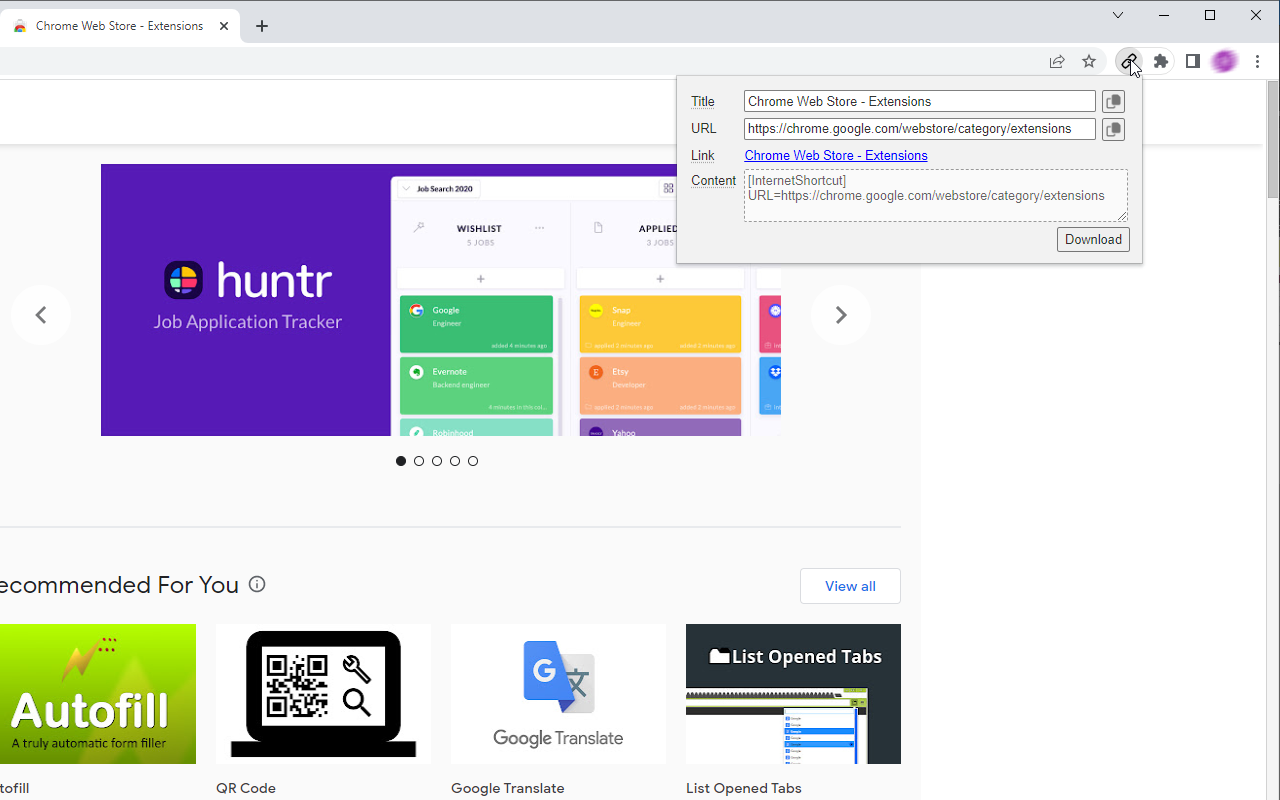Screen dimensions: 1280x800
Task: Follow the Chrome Web Store - Extensions link
Action: 835,155
